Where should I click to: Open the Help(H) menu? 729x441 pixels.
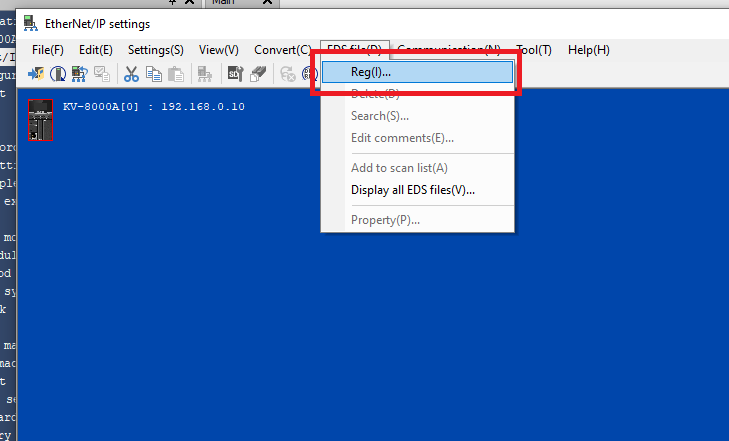coord(588,49)
